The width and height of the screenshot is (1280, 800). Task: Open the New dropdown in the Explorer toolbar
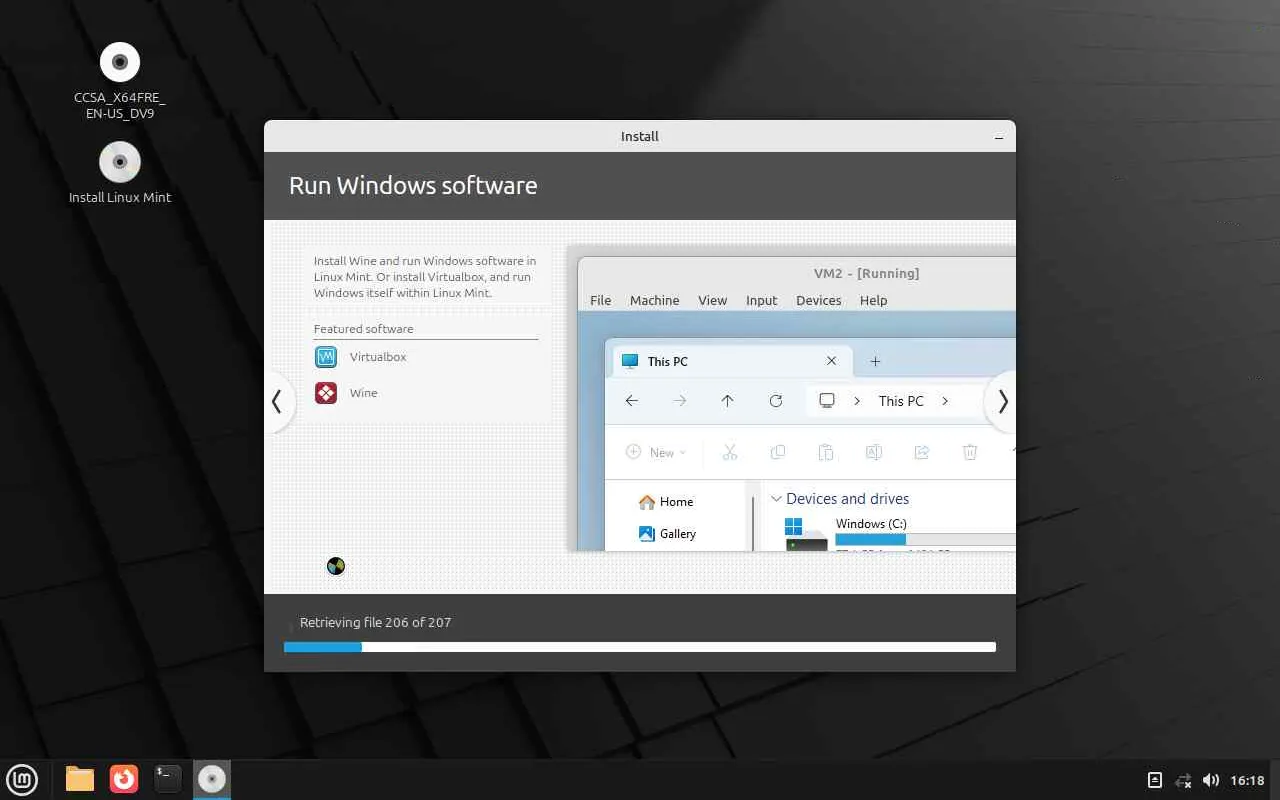pos(657,453)
